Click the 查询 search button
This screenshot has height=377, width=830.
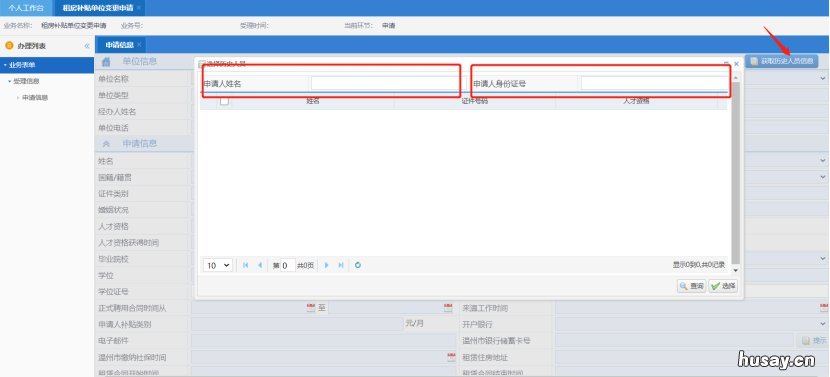(x=692, y=286)
